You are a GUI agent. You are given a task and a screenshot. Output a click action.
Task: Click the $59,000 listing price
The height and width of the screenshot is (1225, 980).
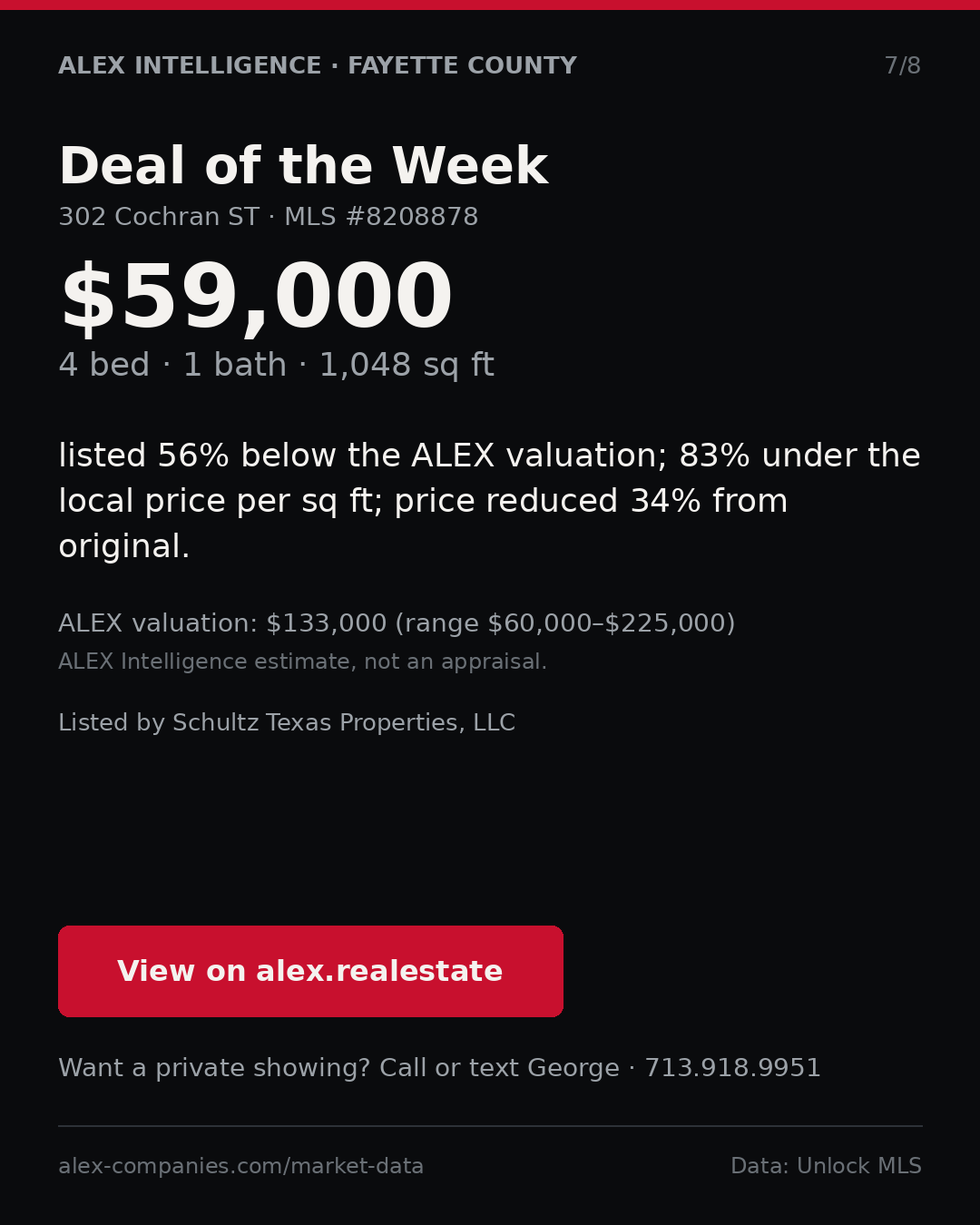[x=255, y=299]
